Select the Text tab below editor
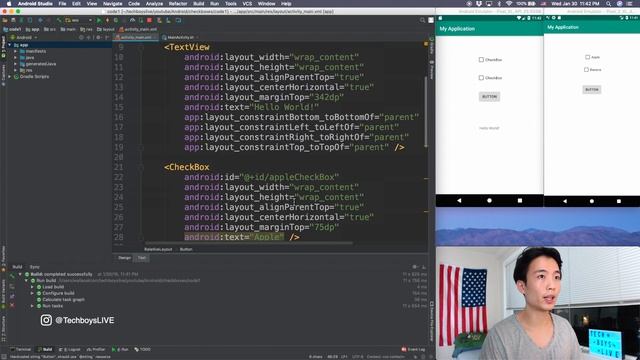 coord(142,258)
